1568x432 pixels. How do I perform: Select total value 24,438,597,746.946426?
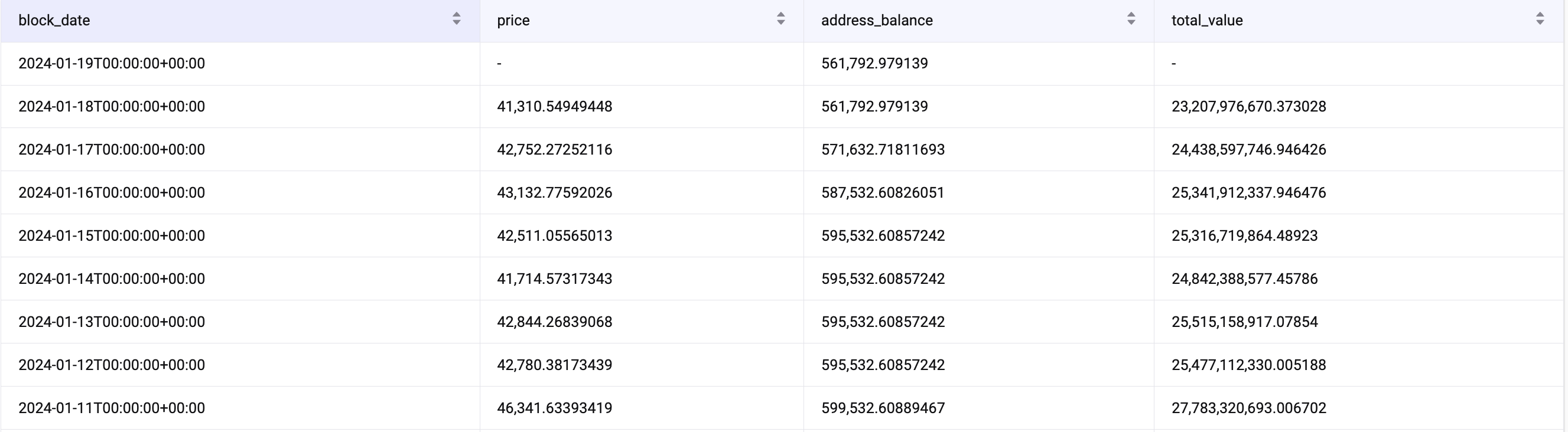tap(1249, 150)
